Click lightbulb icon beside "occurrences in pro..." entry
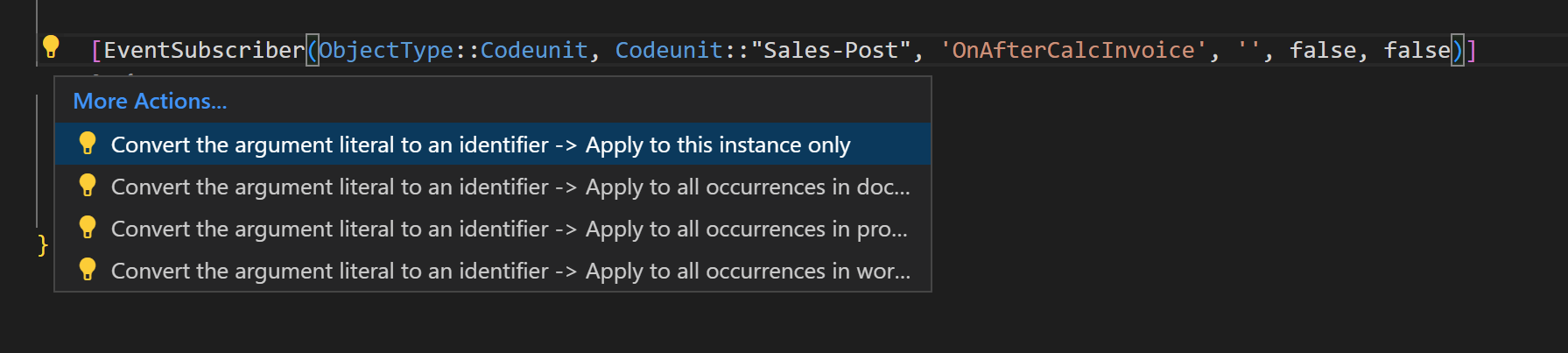Viewport: 1568px width, 353px height. point(88,228)
